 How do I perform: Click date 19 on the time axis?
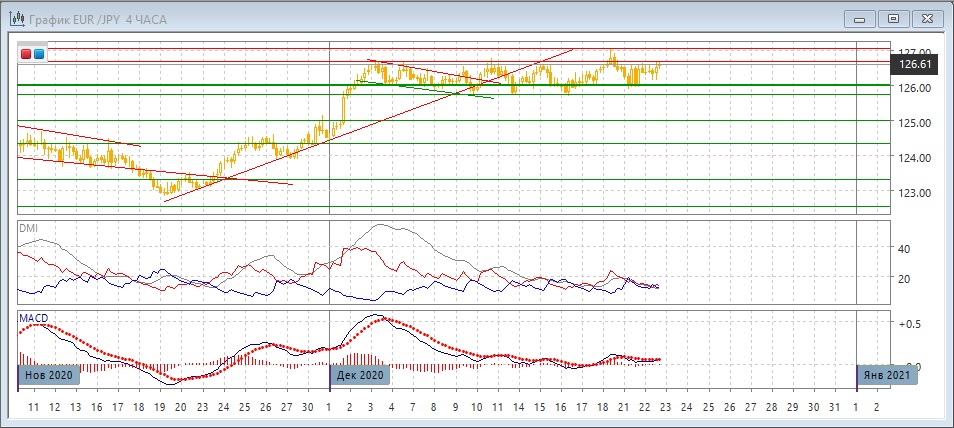coord(160,408)
